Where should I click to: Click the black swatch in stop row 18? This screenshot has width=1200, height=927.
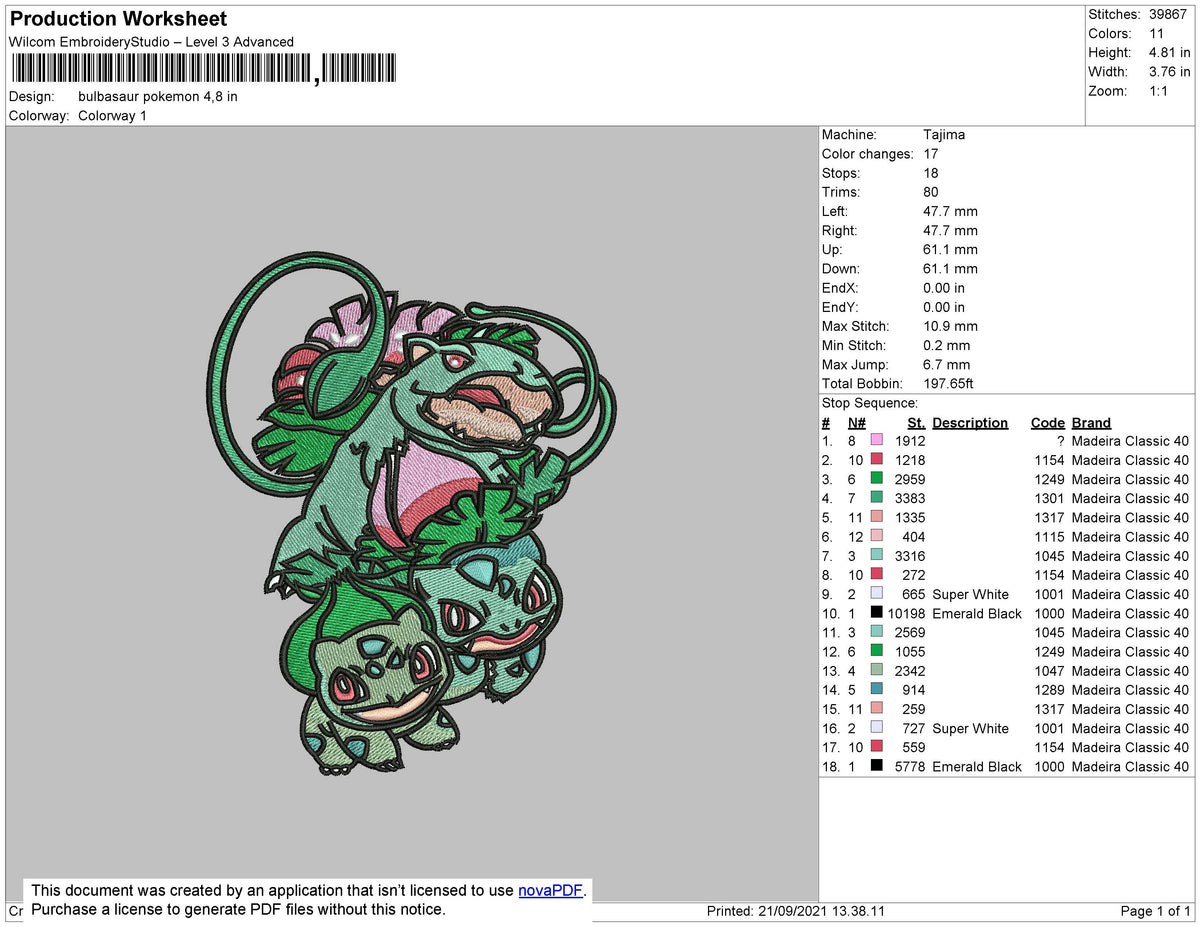coord(877,766)
